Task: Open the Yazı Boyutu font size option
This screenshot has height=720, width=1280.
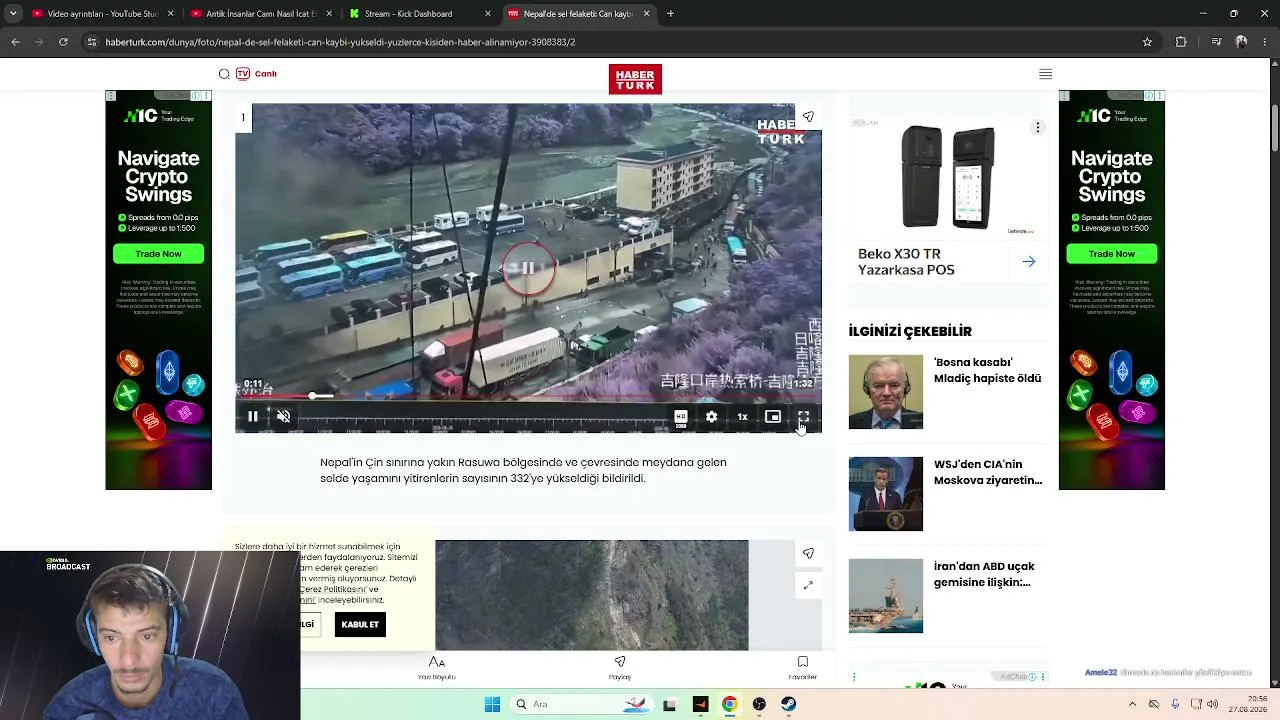Action: click(437, 668)
